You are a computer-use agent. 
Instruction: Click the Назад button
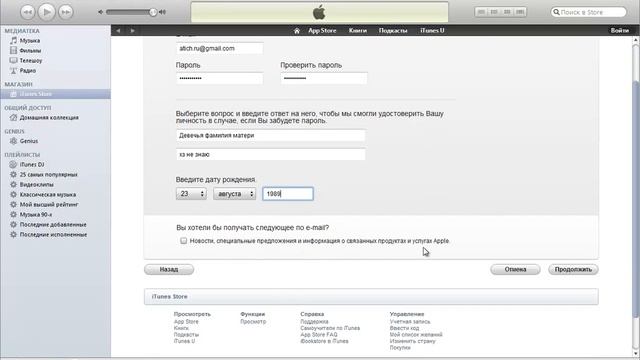coord(169,269)
